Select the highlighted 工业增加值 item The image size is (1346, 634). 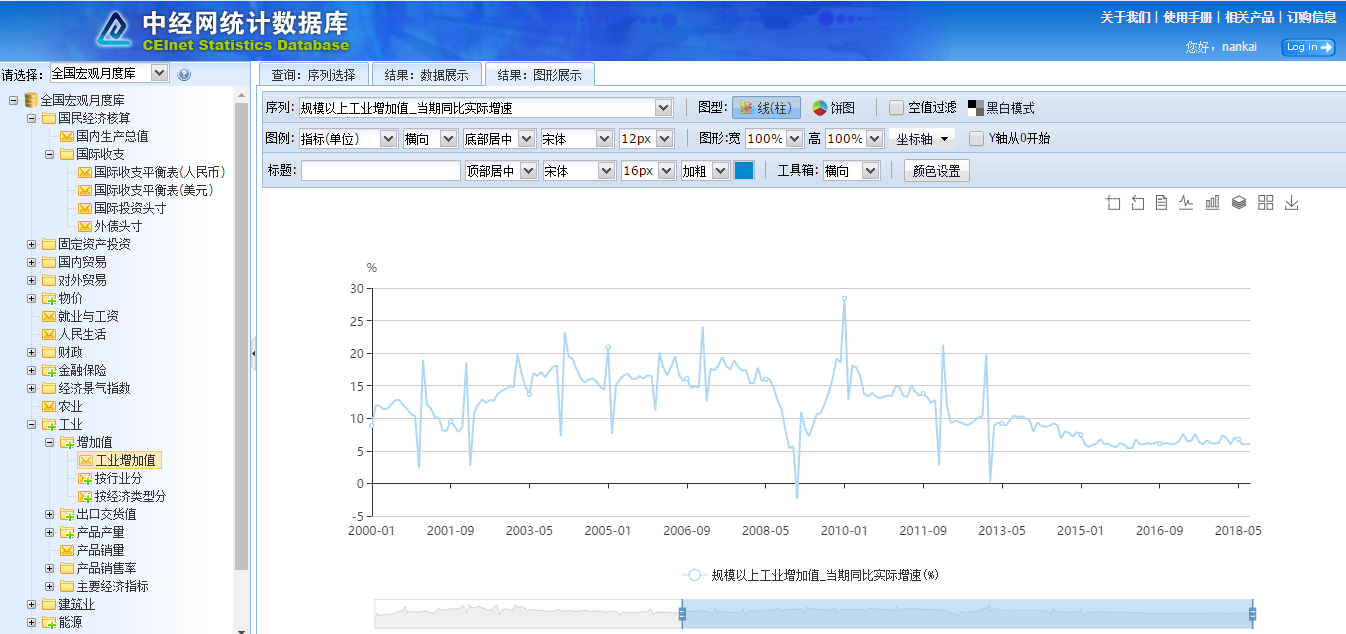point(118,460)
